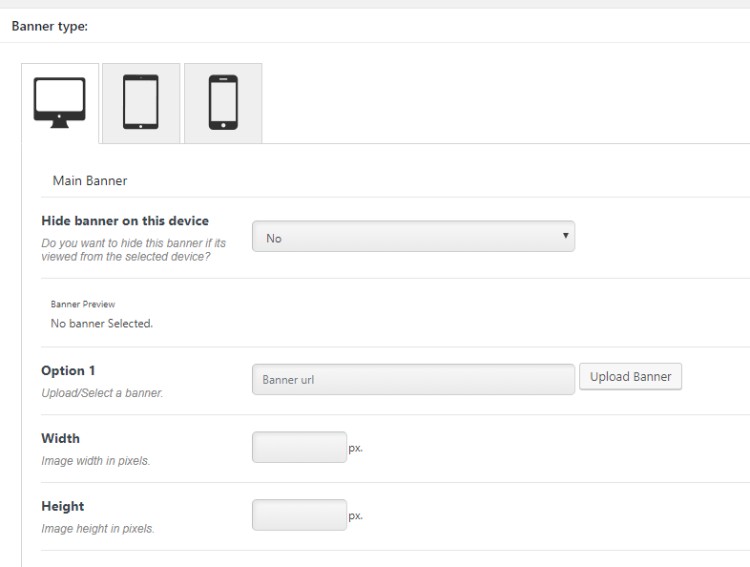The height and width of the screenshot is (567, 750).
Task: Click the dropdown arrow beside the No value
Action: (565, 235)
